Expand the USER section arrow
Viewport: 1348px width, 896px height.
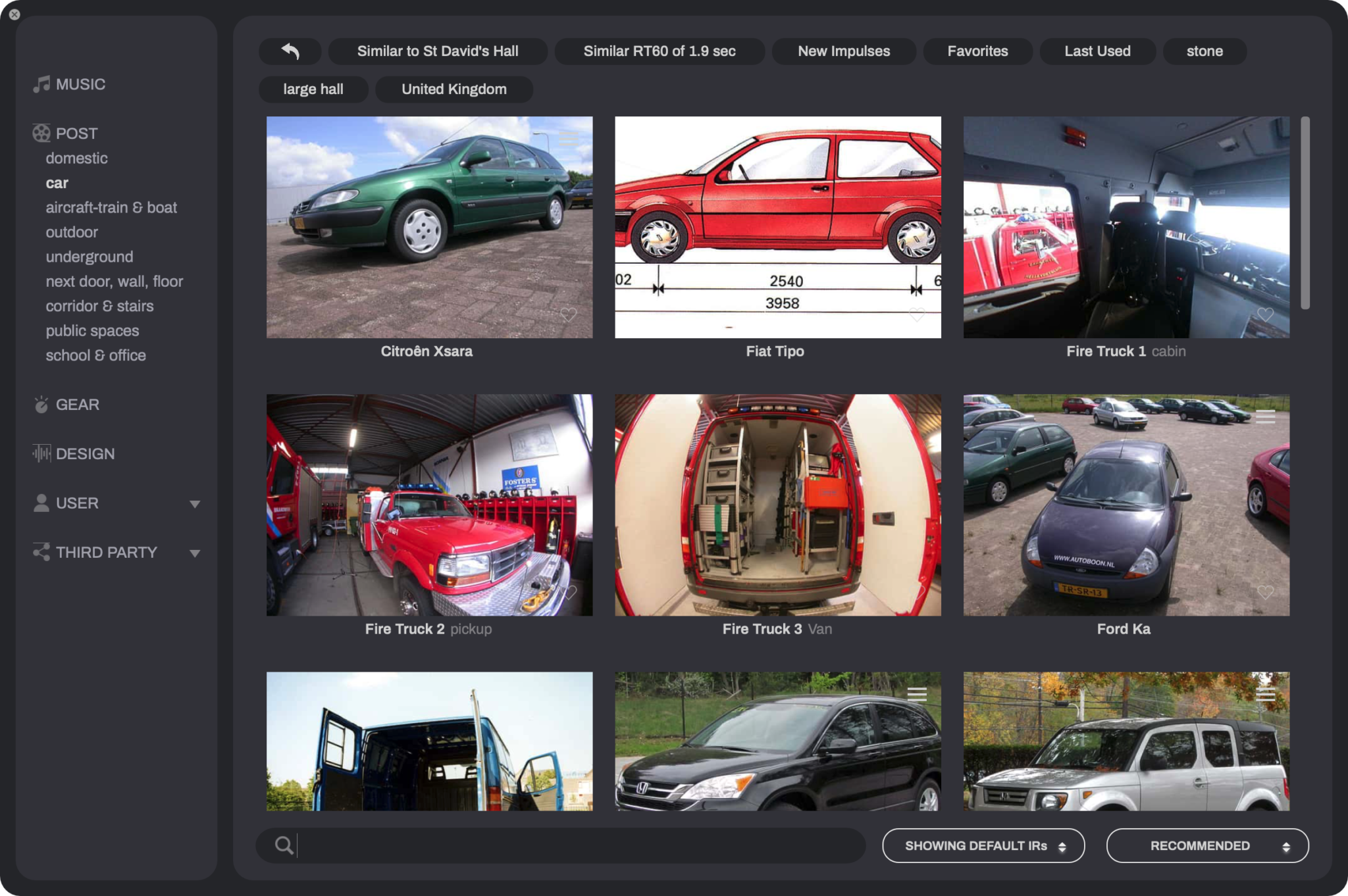coord(195,504)
